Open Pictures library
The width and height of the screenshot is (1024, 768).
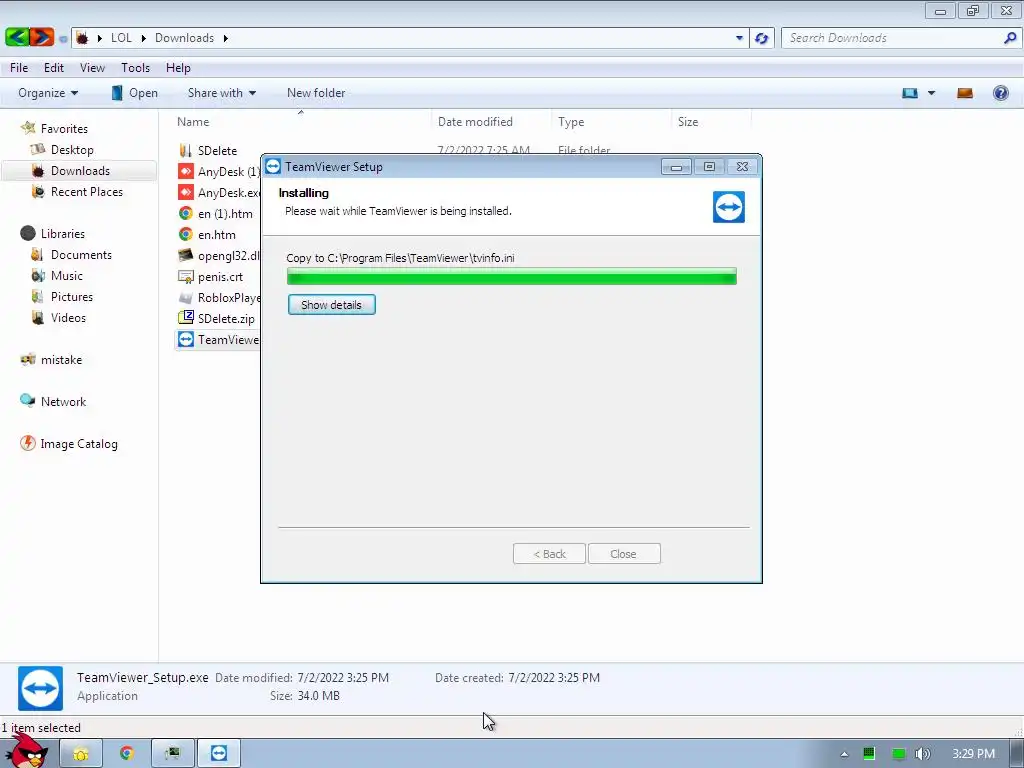click(72, 296)
